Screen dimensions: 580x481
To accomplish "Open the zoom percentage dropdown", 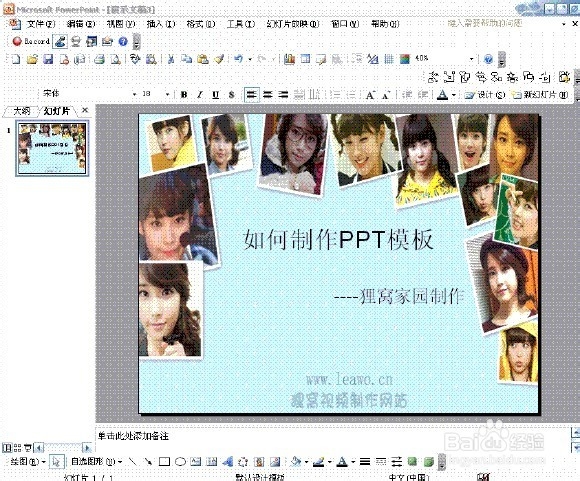I will click(x=471, y=59).
